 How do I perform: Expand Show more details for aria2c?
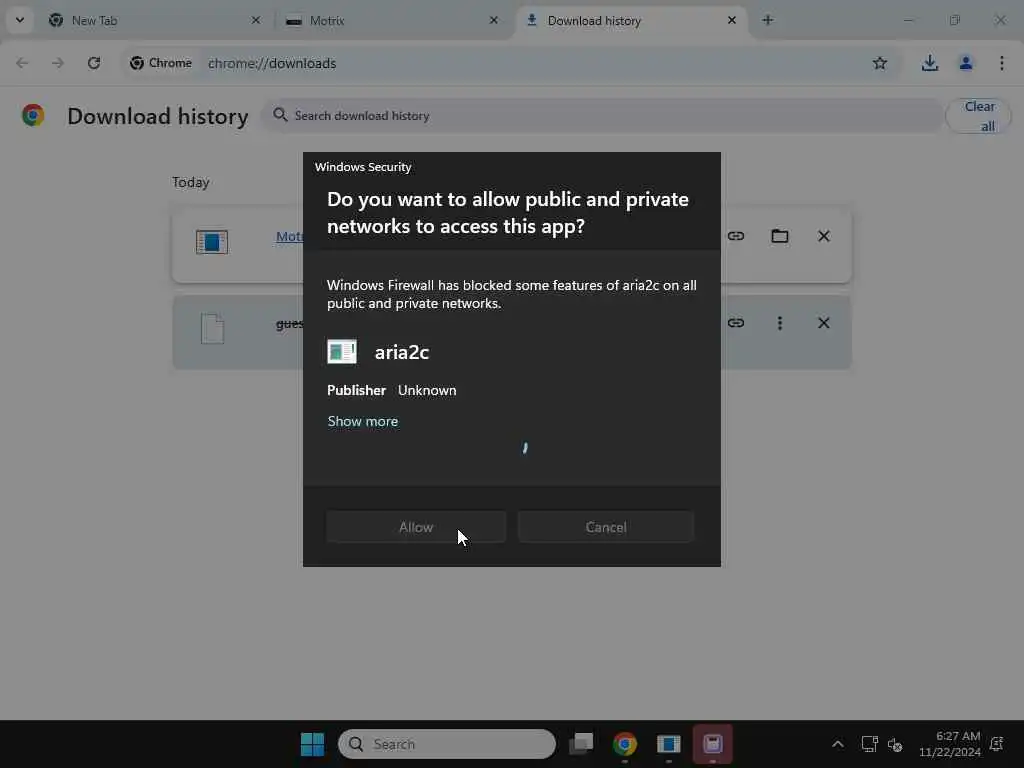tap(362, 421)
